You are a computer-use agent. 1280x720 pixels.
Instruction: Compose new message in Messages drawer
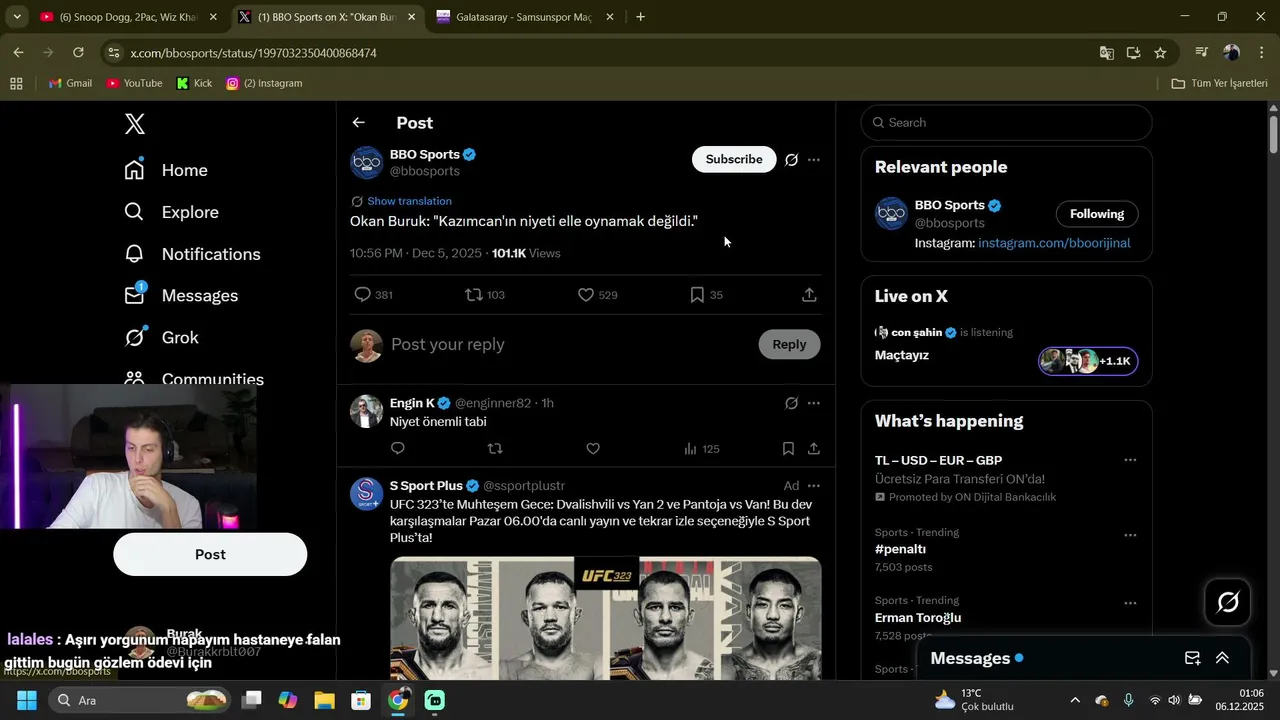click(1192, 658)
